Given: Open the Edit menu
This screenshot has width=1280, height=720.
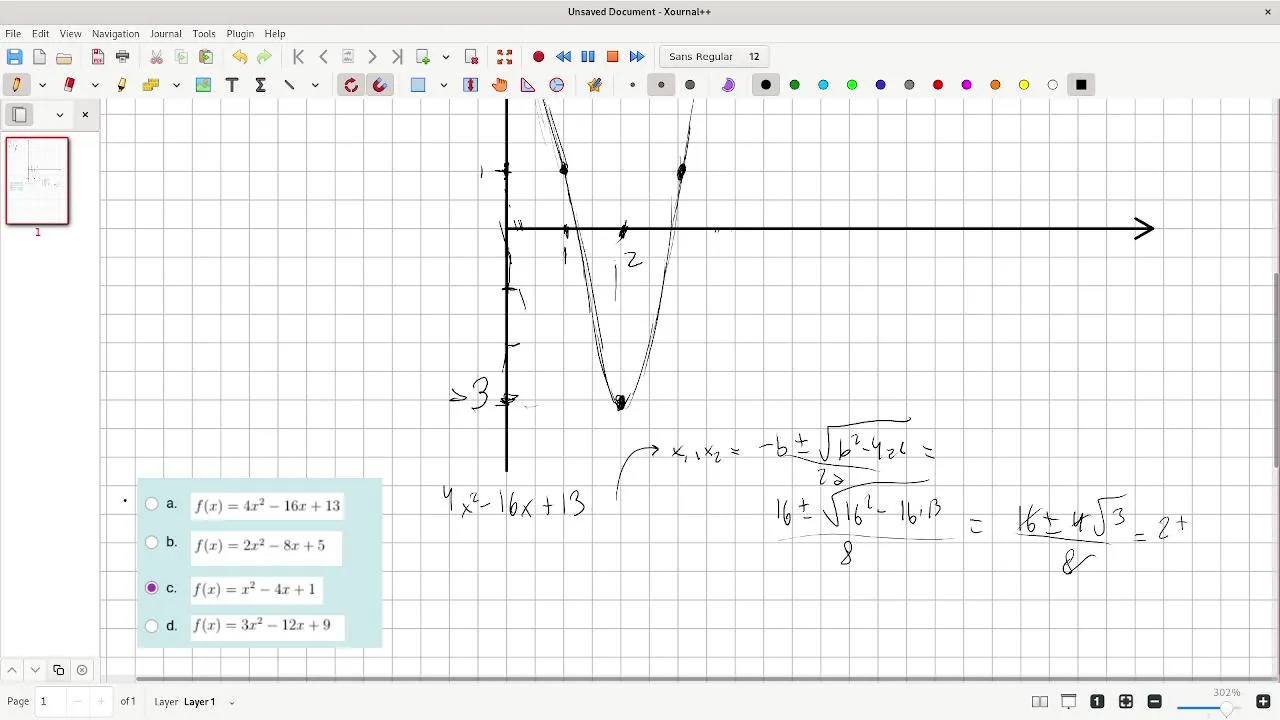Looking at the screenshot, I should tap(40, 34).
